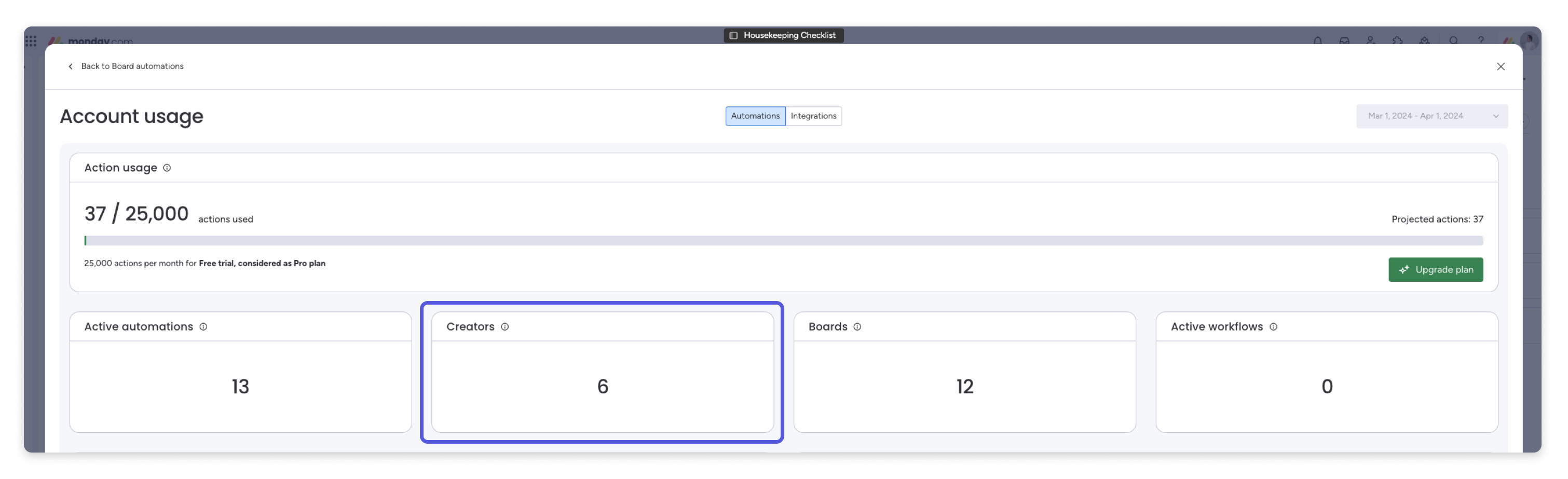Start a search with the magnifier icon
The height and width of the screenshot is (479, 1568).
pyautogui.click(x=1454, y=41)
